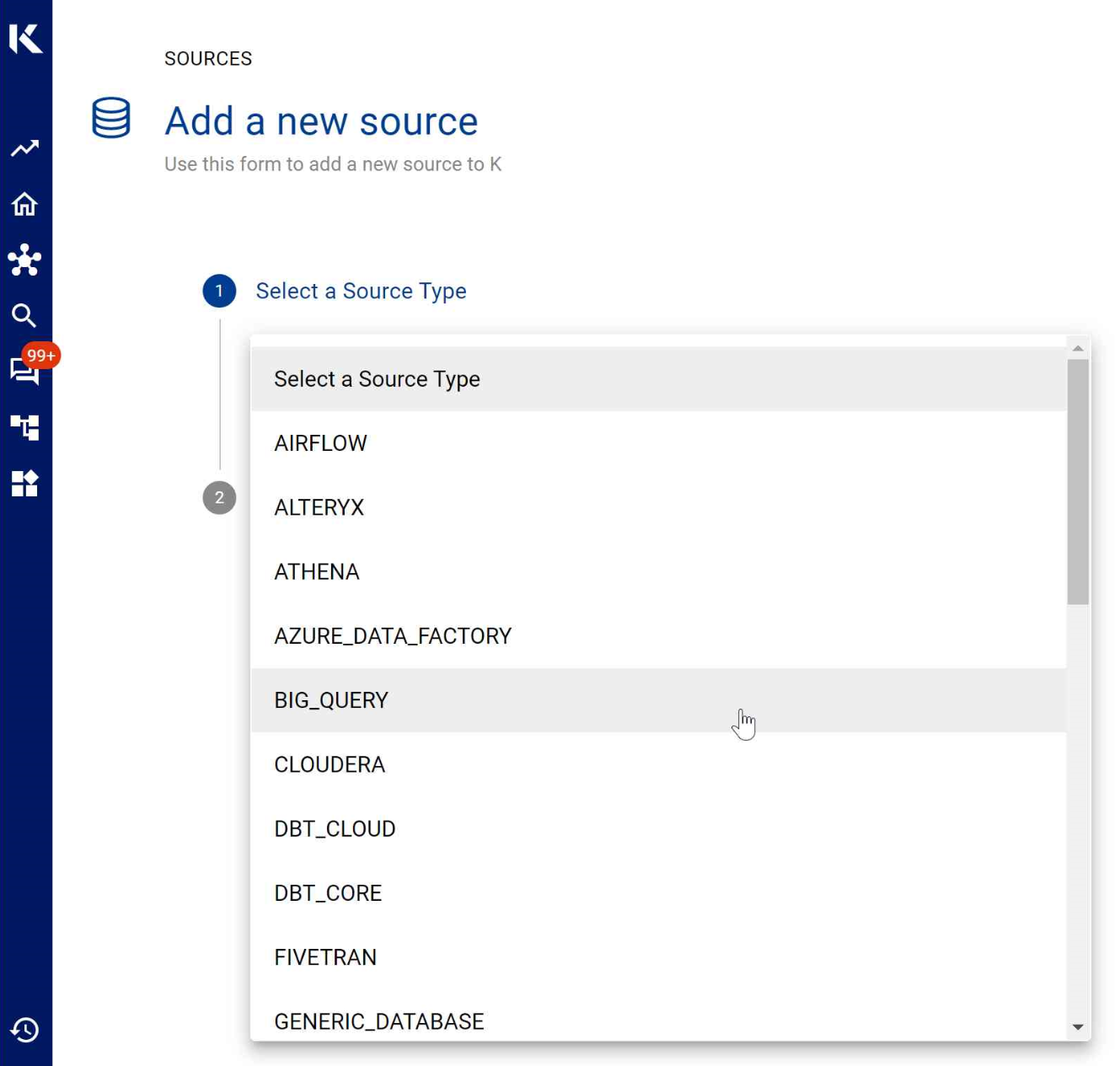
Task: Open messages icon with 99+ badge
Action: point(24,371)
